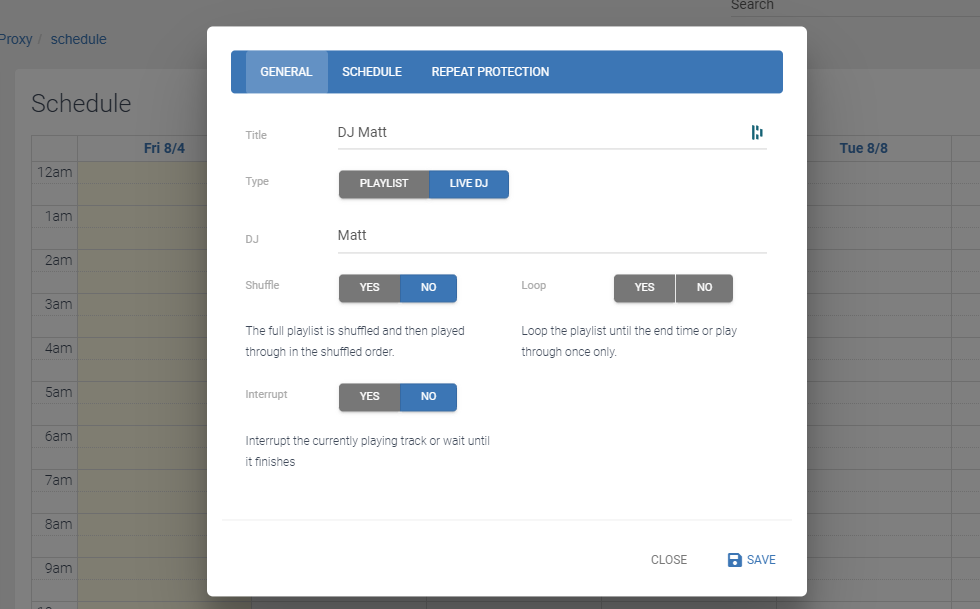Open the DJ selection field showing Matt

click(552, 236)
